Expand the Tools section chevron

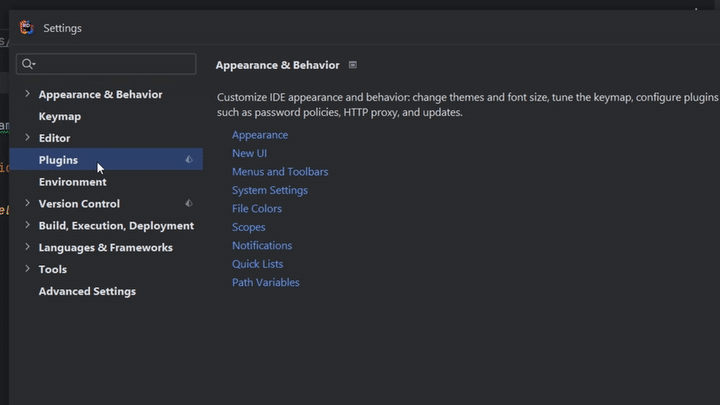pos(27,269)
